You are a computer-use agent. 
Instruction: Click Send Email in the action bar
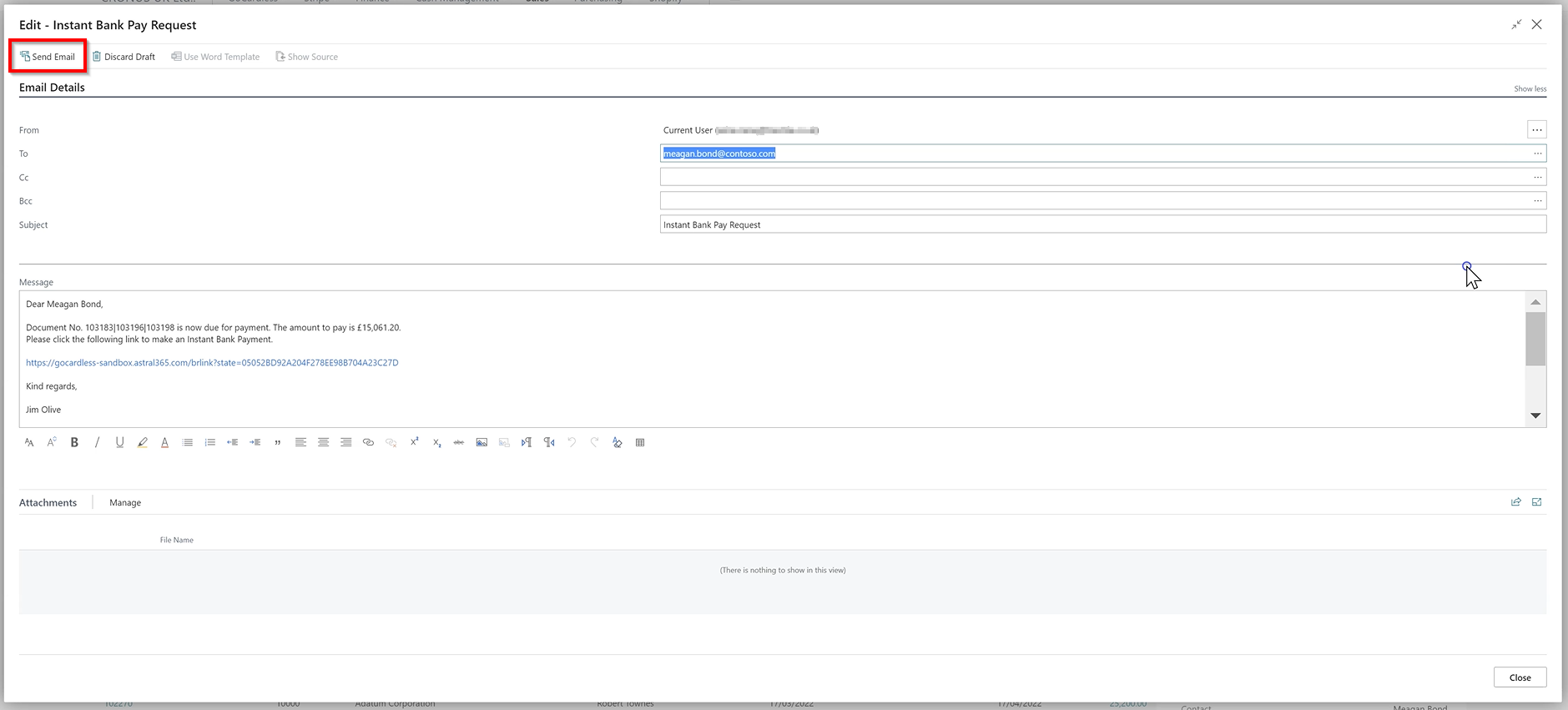point(48,57)
